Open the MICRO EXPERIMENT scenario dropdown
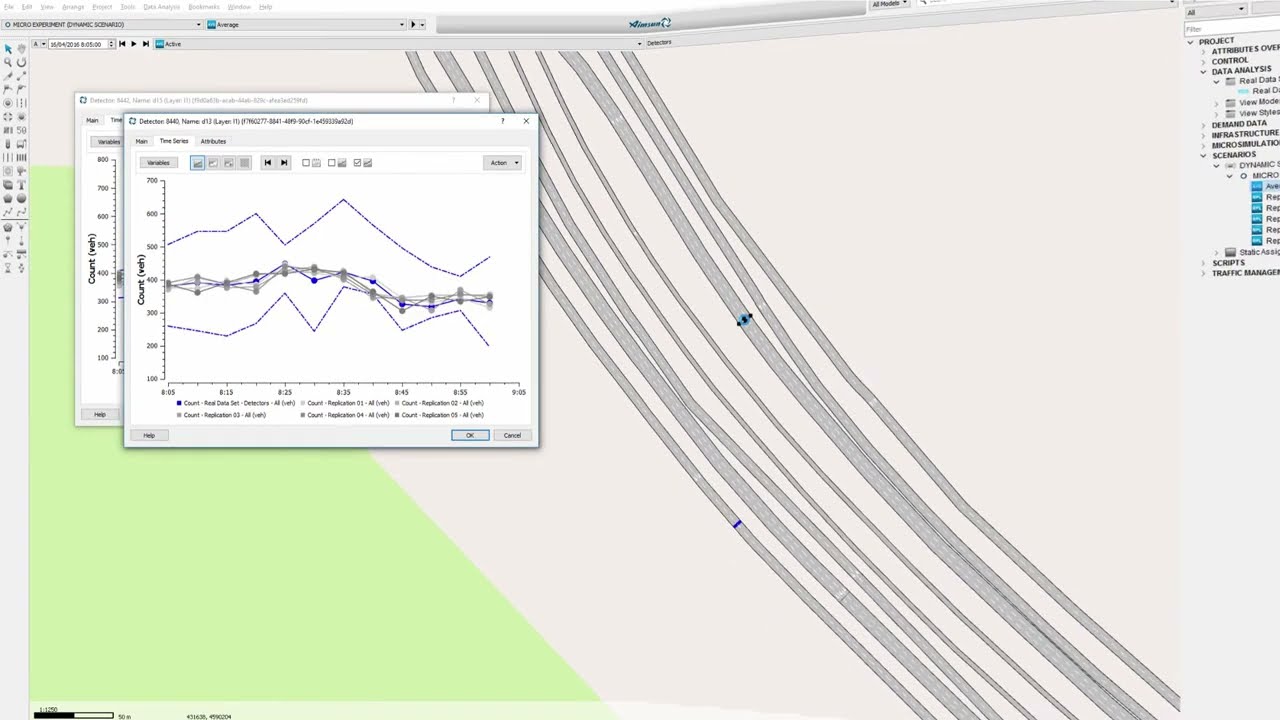Screen dimensions: 1280x720 [x=102, y=24]
